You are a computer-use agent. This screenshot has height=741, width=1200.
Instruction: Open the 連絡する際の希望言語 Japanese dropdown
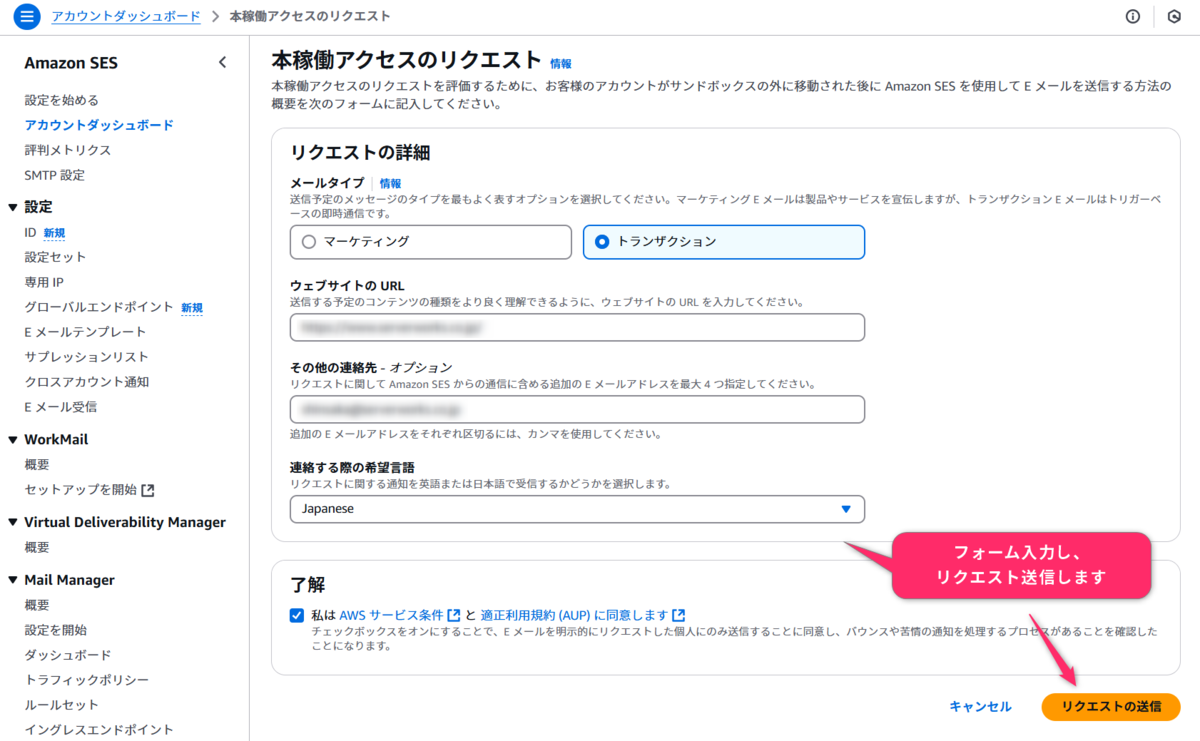tap(577, 509)
